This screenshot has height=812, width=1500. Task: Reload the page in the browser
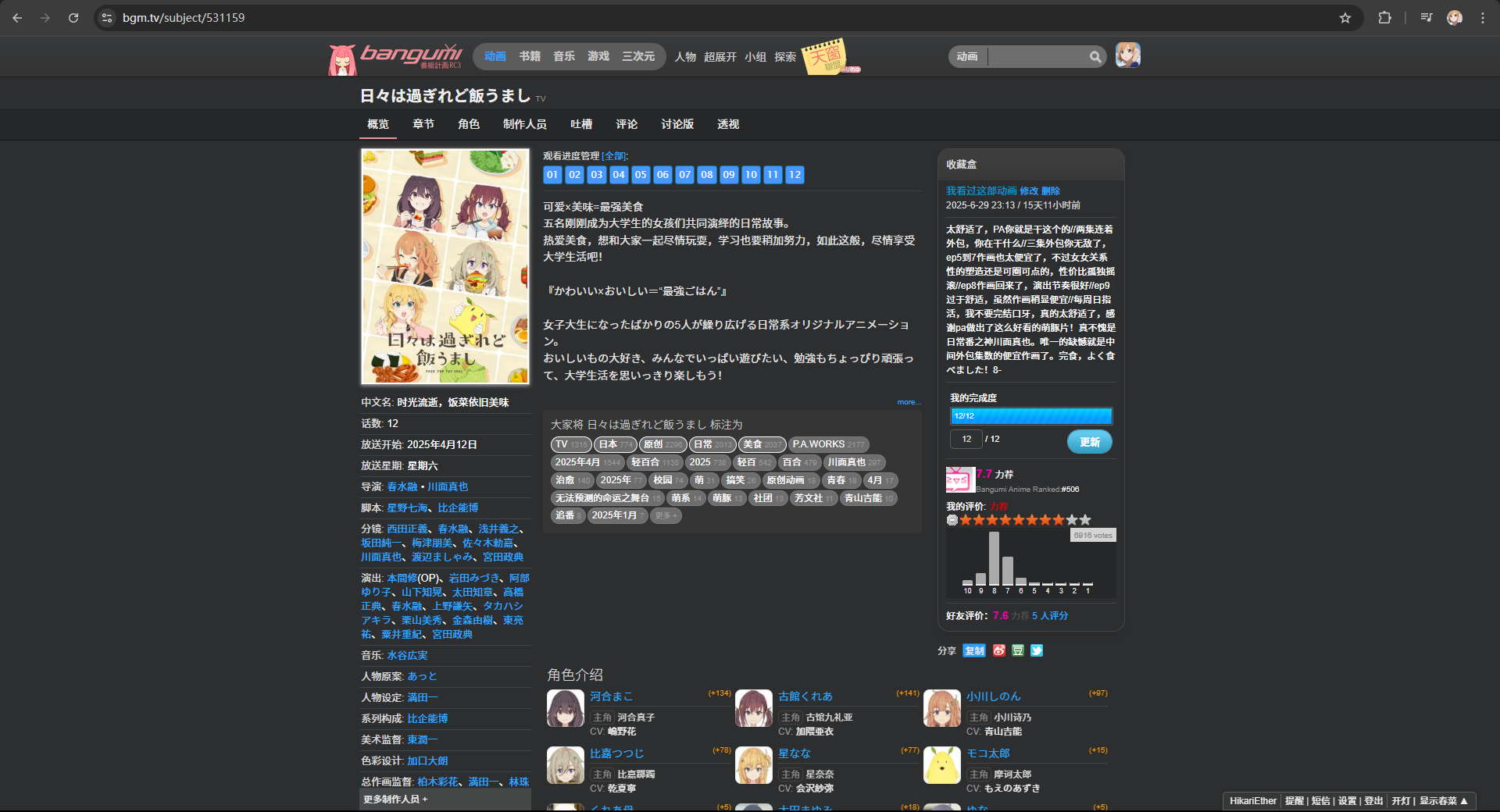coord(73,17)
